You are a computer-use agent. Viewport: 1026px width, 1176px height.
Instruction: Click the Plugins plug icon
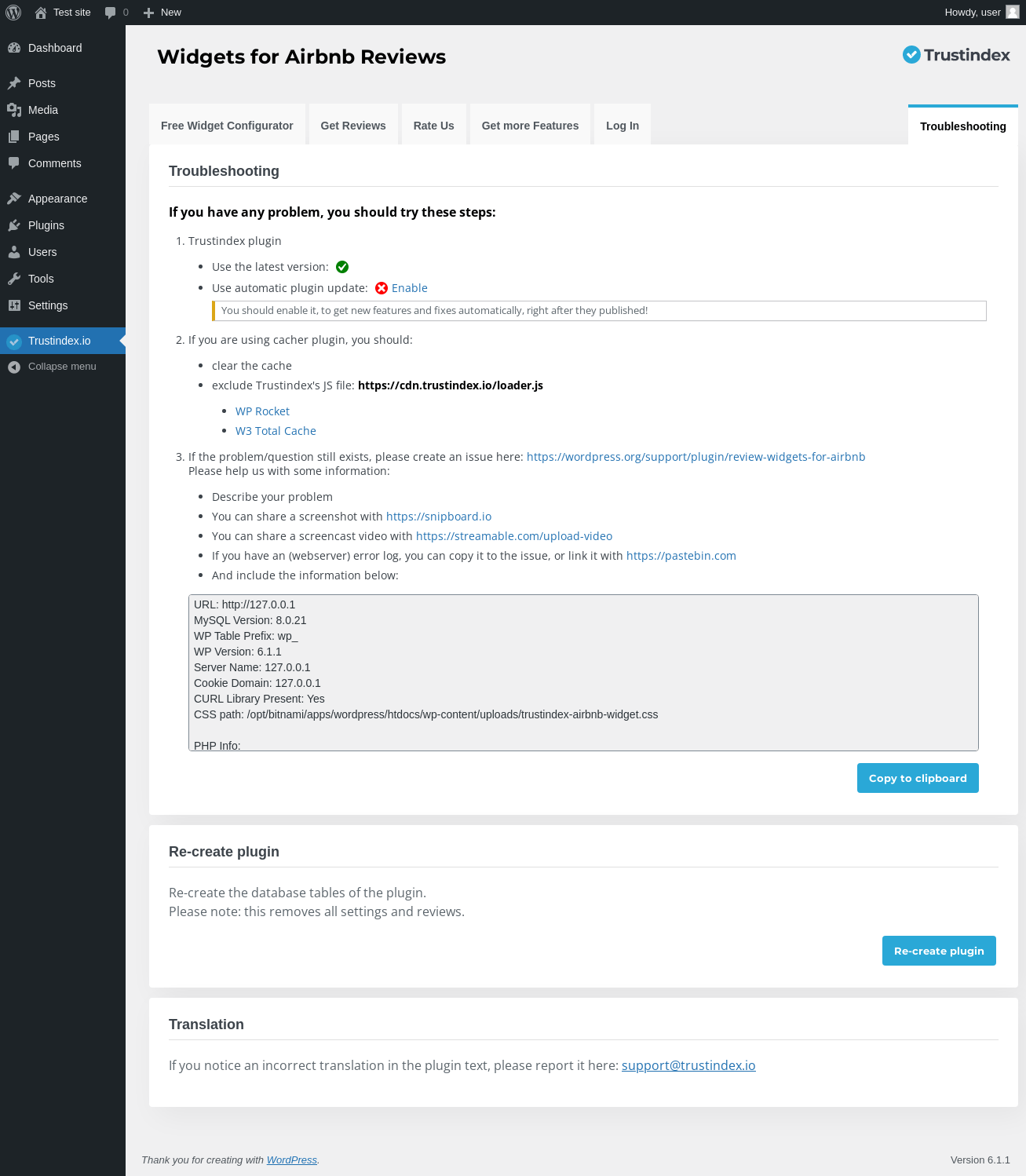(14, 225)
